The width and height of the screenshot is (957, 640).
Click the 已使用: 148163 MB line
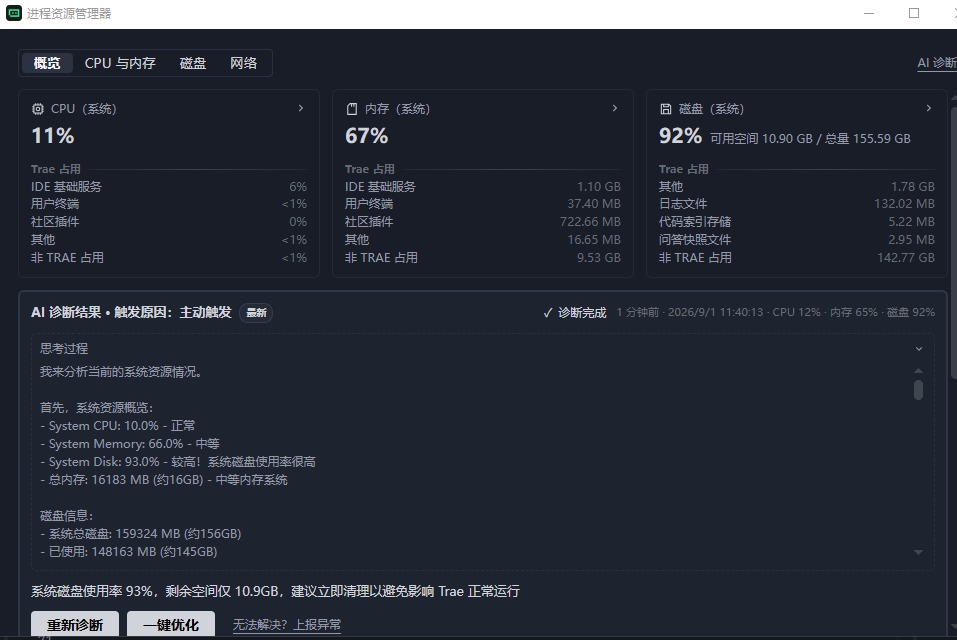(129, 552)
